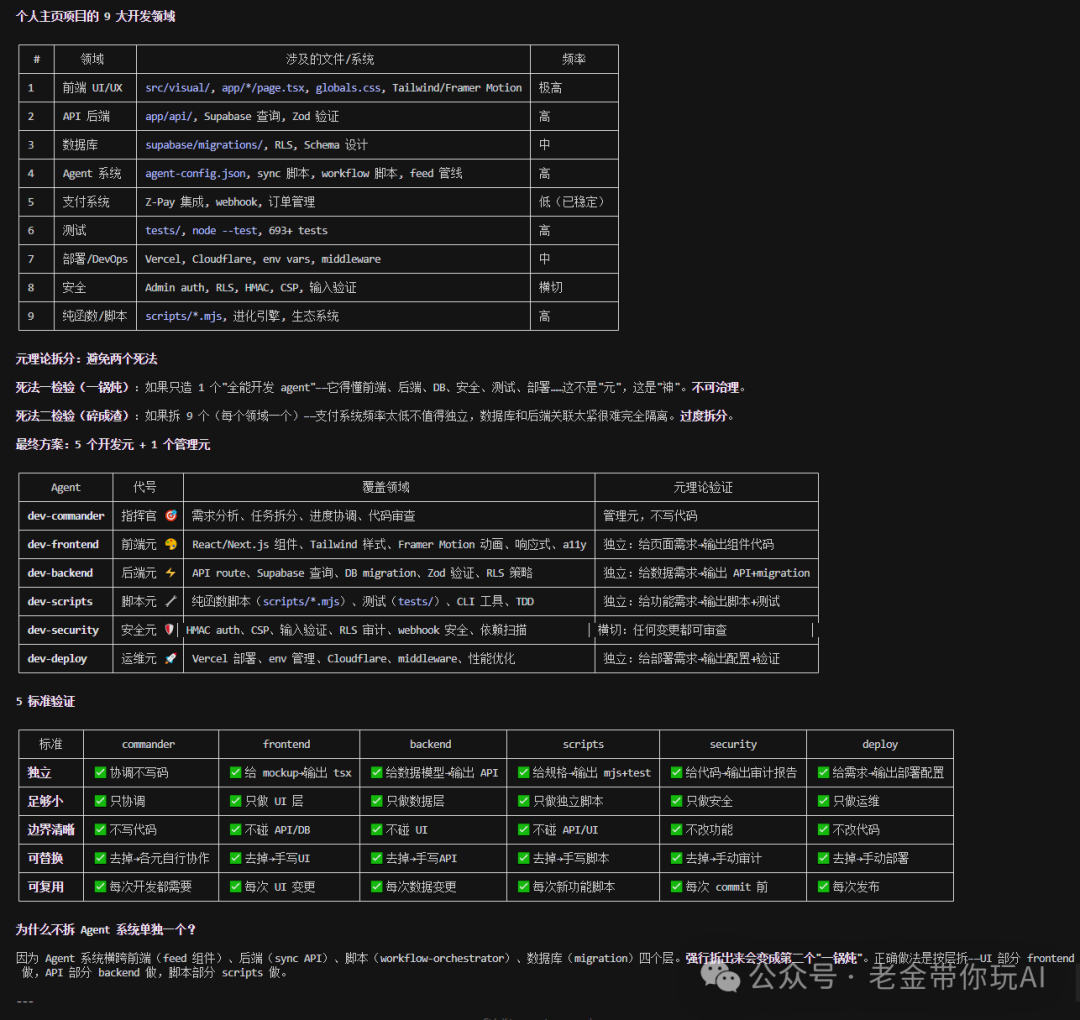Screen dimensions: 1080x1020
Task: Click tests/ in the dev-scripts row
Action: [x=415, y=601]
